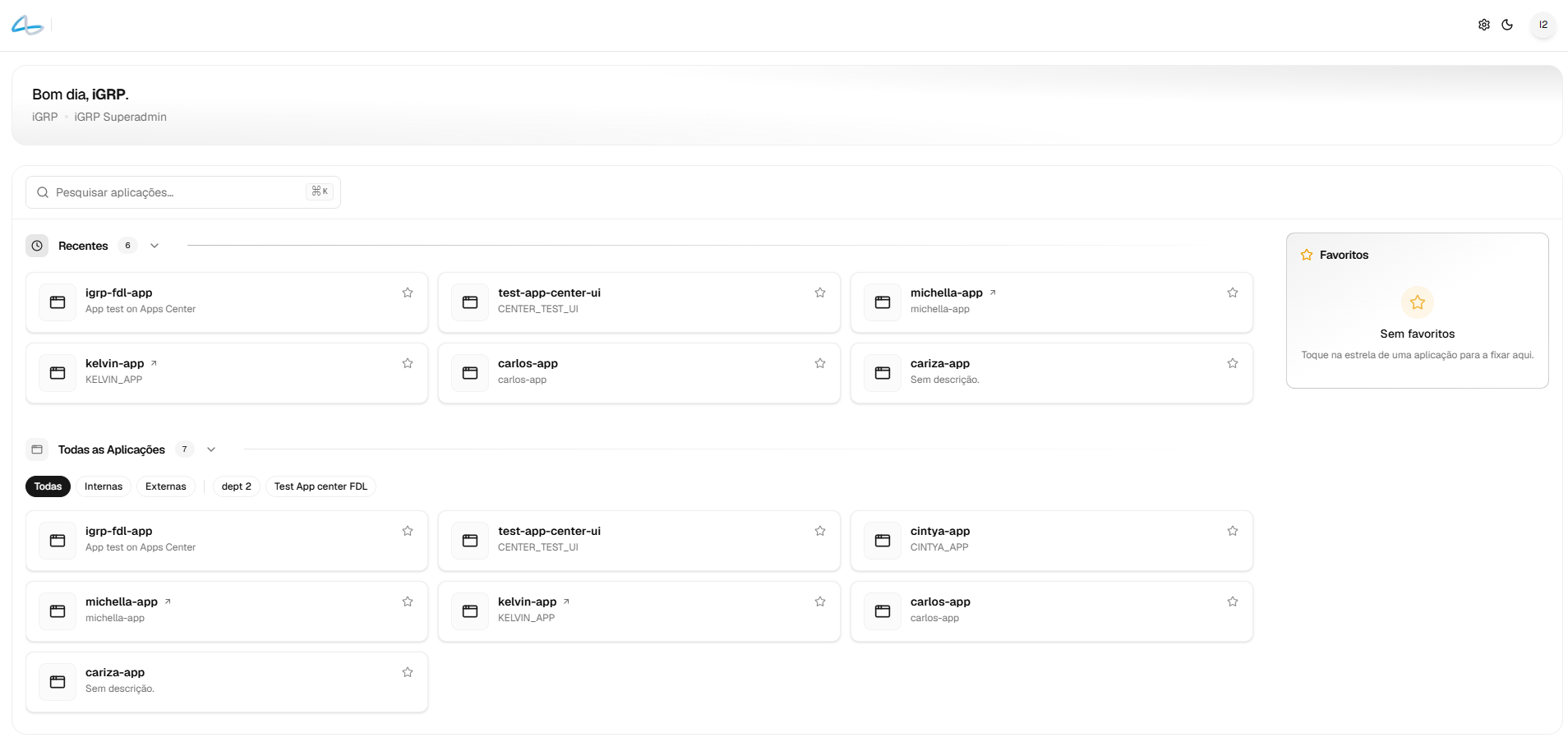Viewport: 1568px width, 742px height.
Task: Open the I2 user avatar menu
Action: (1543, 25)
